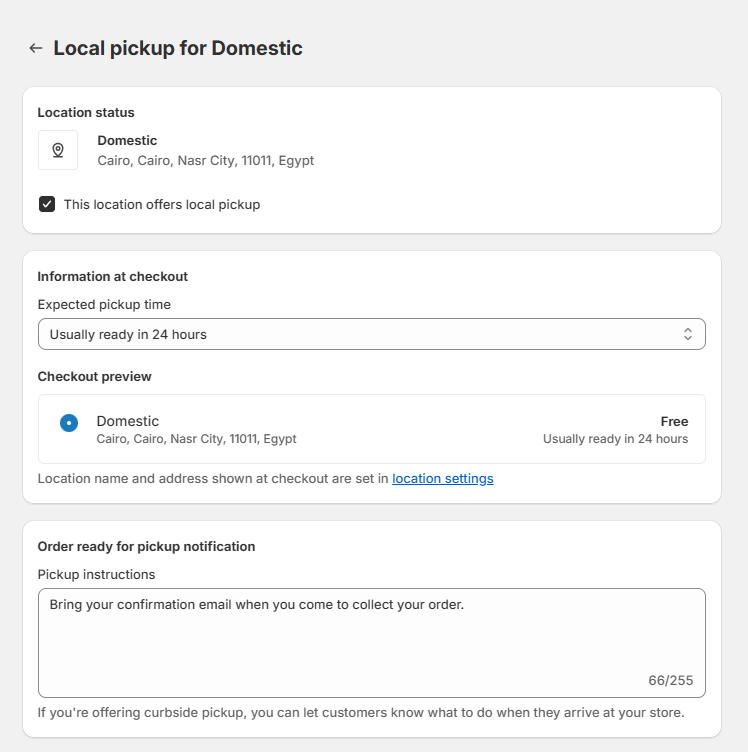The height and width of the screenshot is (752, 748).
Task: Open the Expected pickup time dropdown
Action: (x=370, y=334)
